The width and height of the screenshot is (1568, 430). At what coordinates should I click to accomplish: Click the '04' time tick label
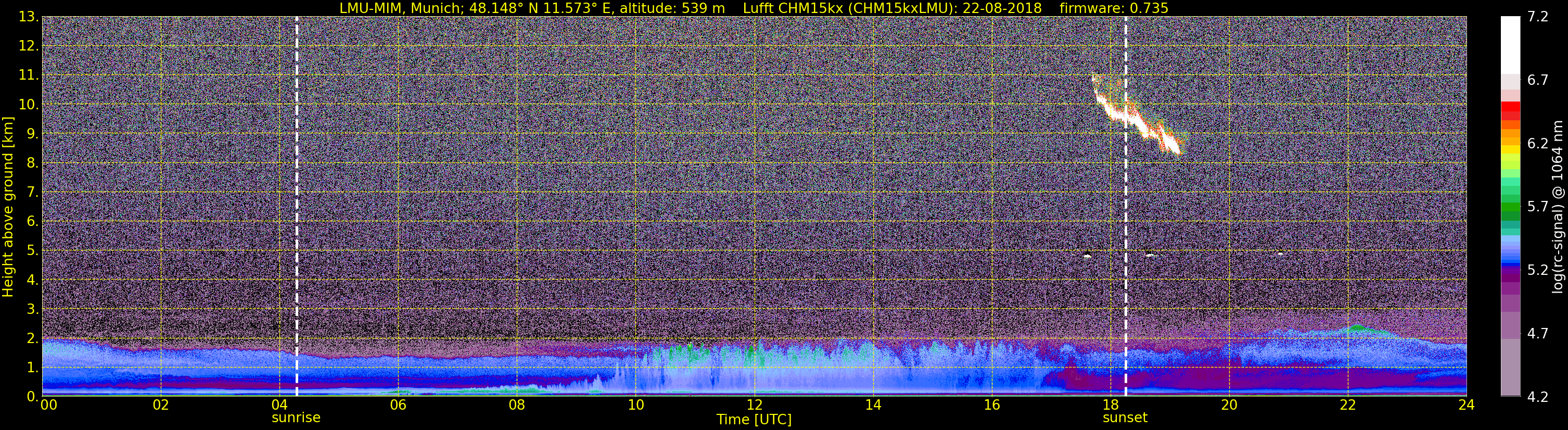click(279, 405)
